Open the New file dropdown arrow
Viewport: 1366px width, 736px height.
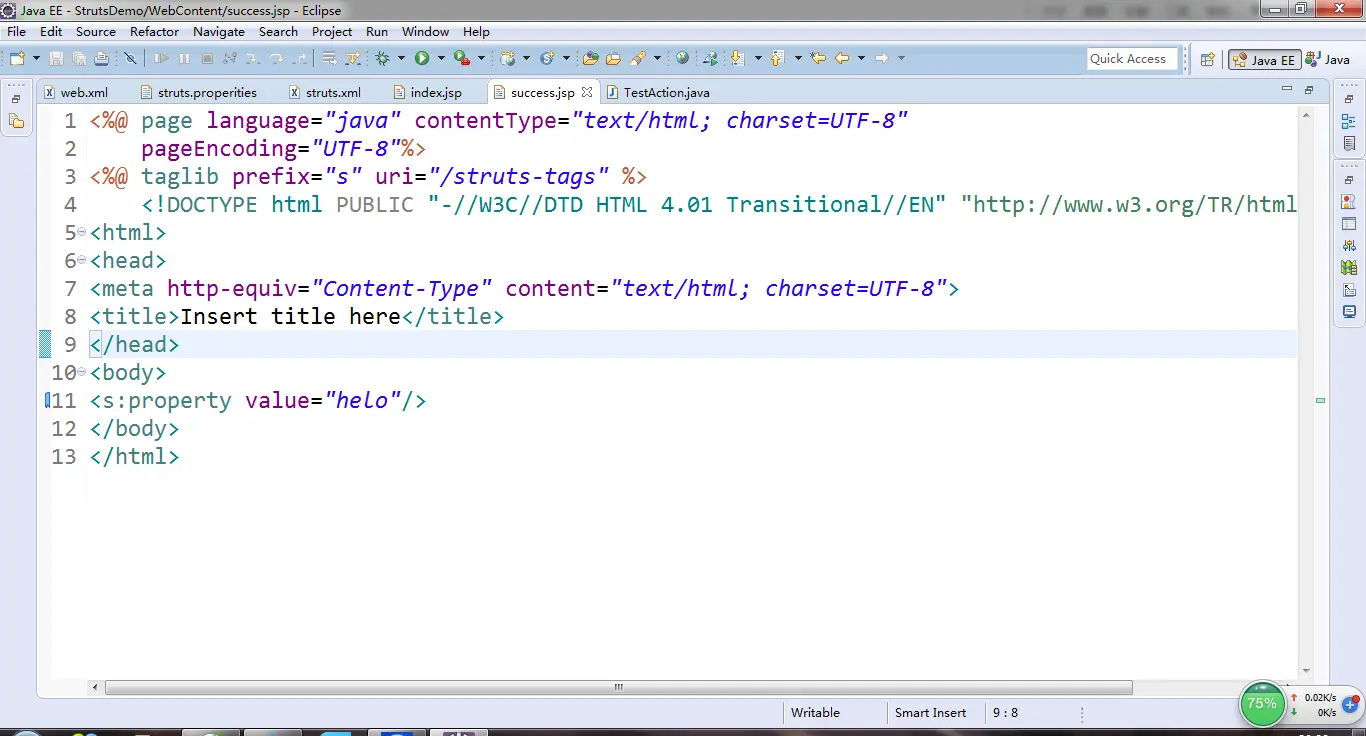point(36,58)
